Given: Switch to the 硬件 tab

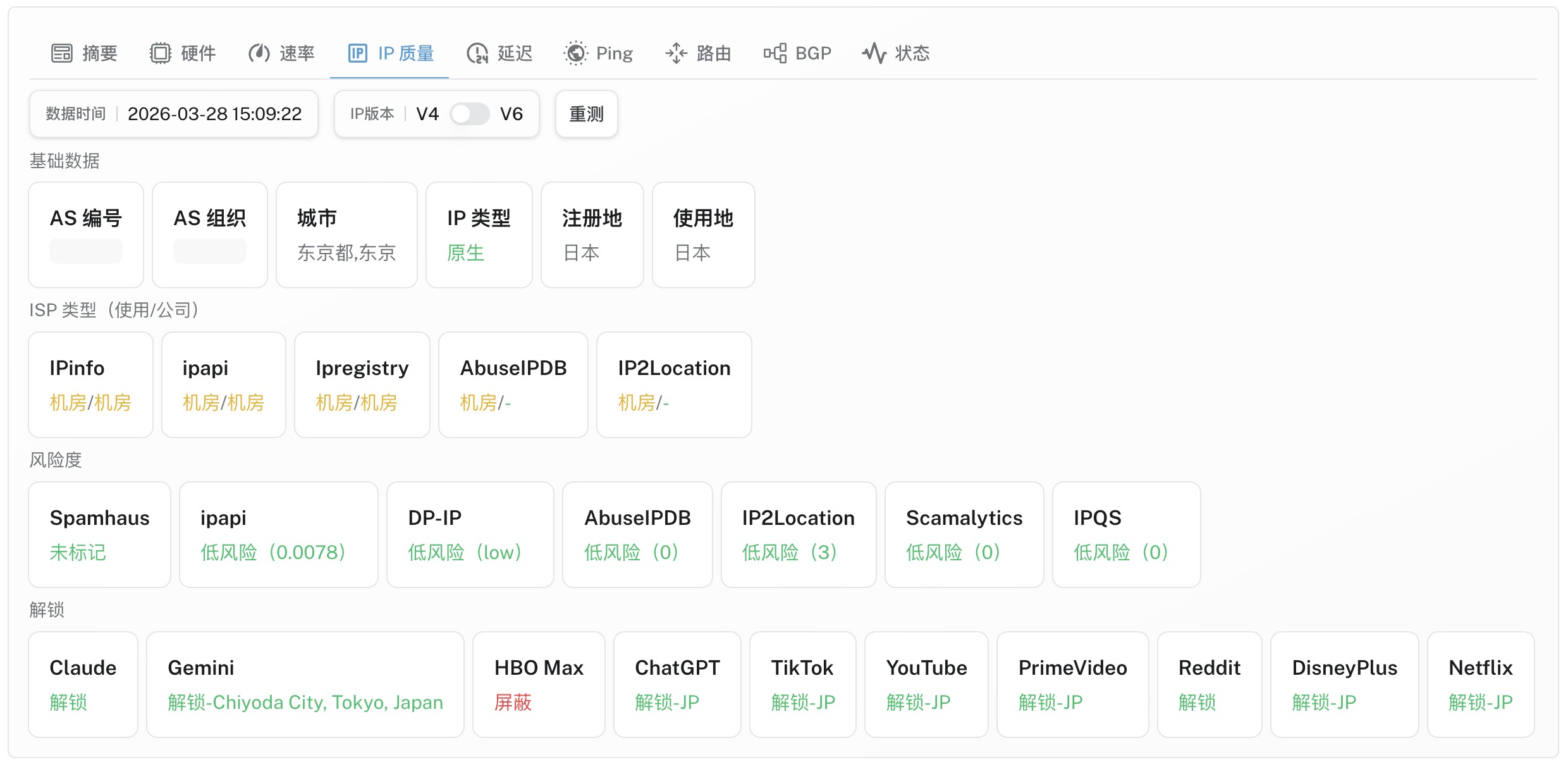Looking at the screenshot, I should pyautogui.click(x=183, y=53).
